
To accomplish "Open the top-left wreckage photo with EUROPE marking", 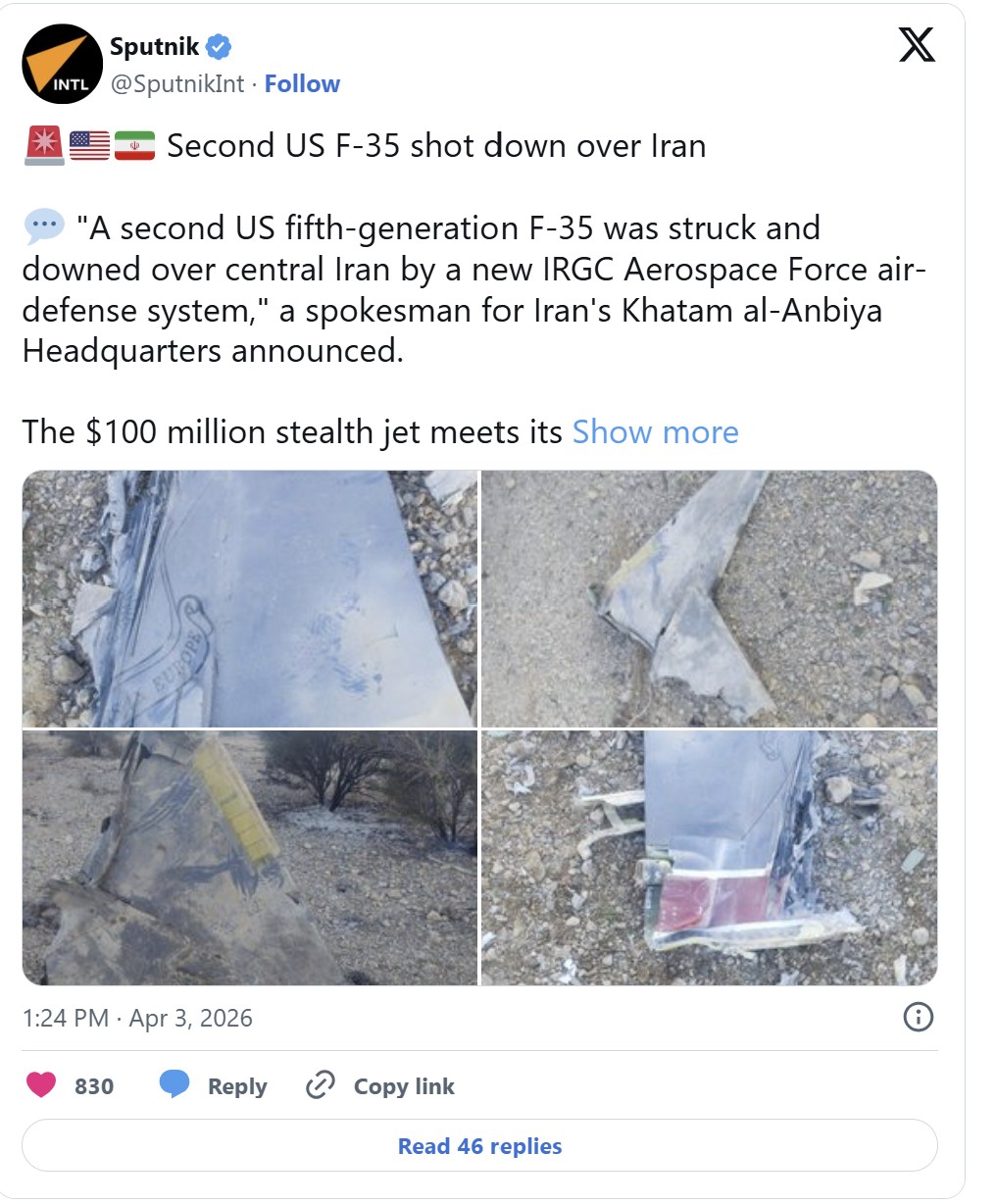I will 250,598.
